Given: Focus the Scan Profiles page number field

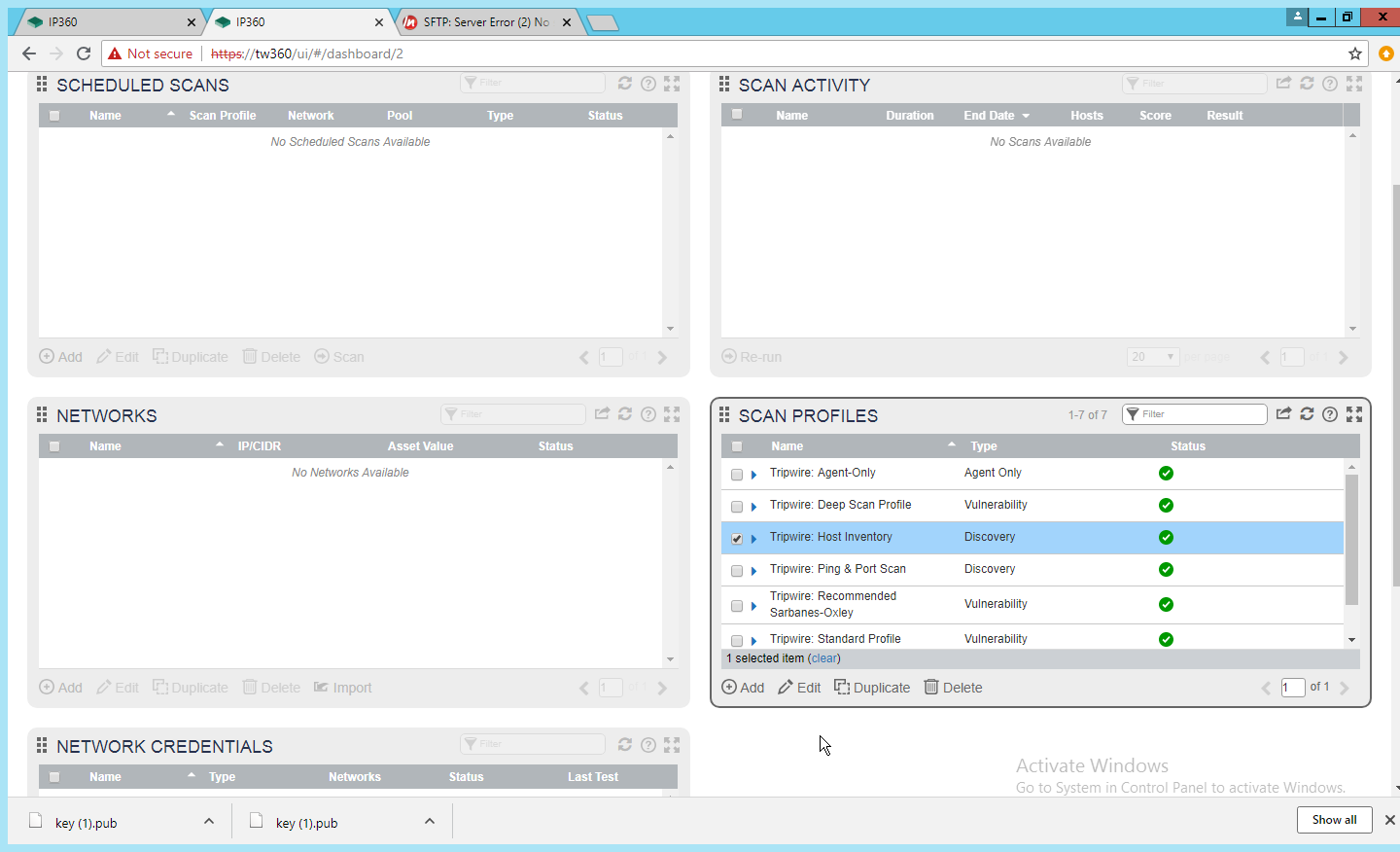Looking at the screenshot, I should coord(1293,688).
